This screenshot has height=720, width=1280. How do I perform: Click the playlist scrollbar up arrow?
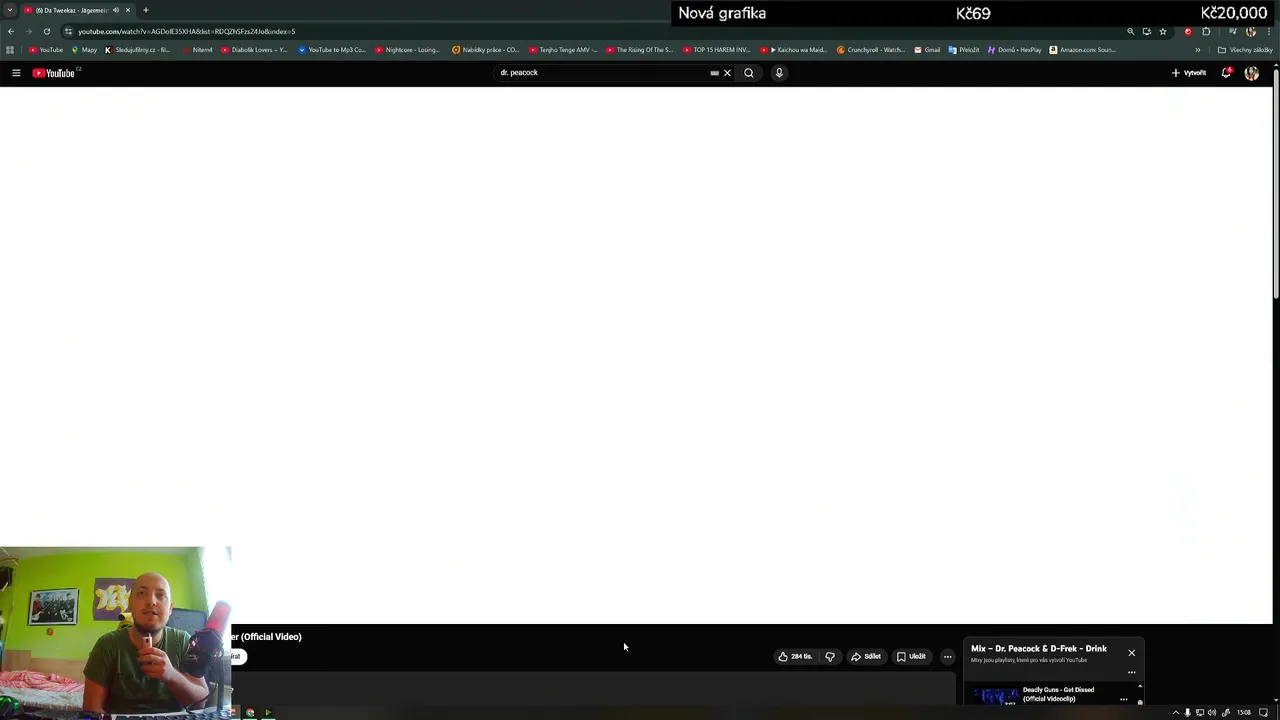click(1140, 686)
